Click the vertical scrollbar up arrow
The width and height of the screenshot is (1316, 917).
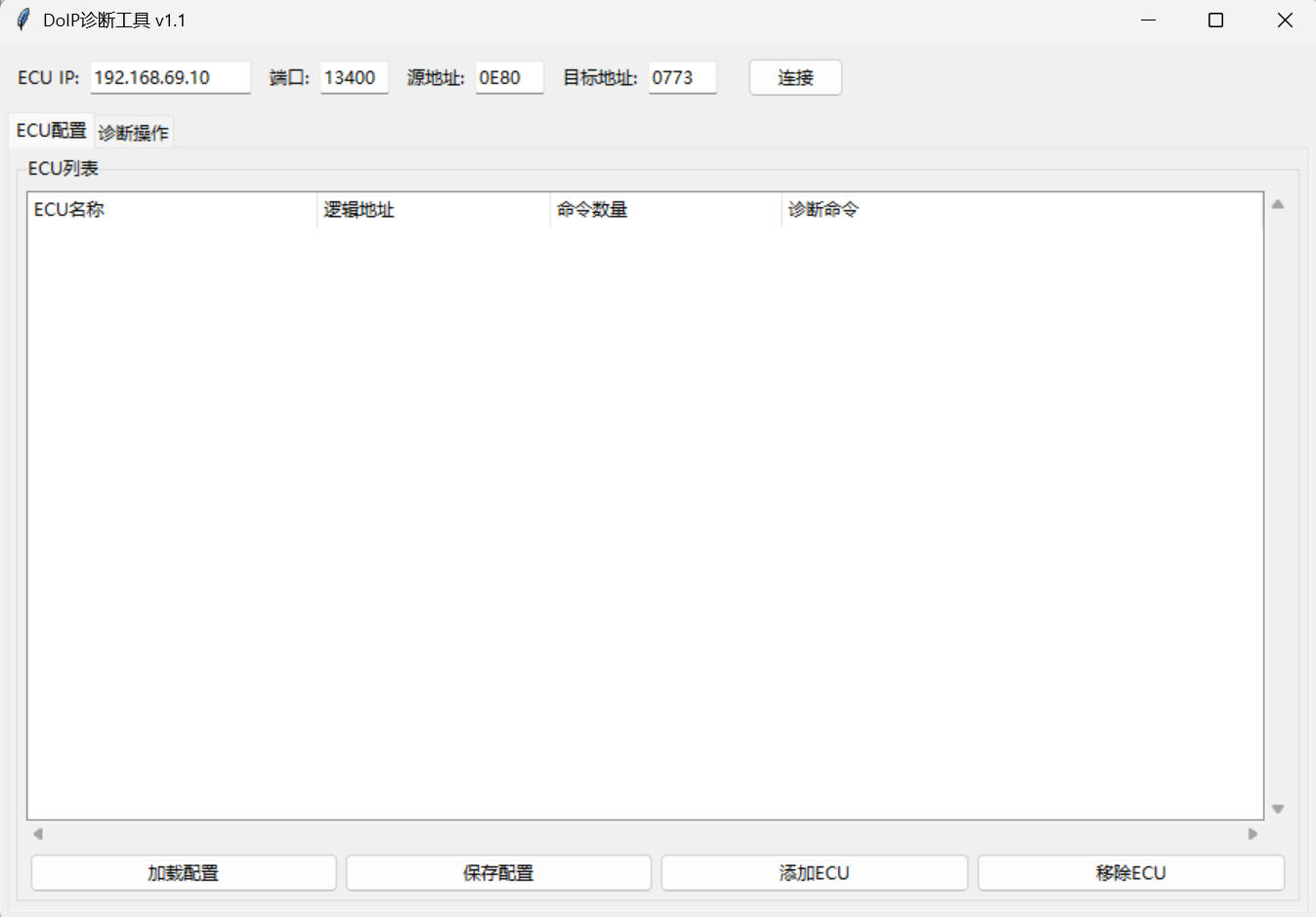[1278, 205]
